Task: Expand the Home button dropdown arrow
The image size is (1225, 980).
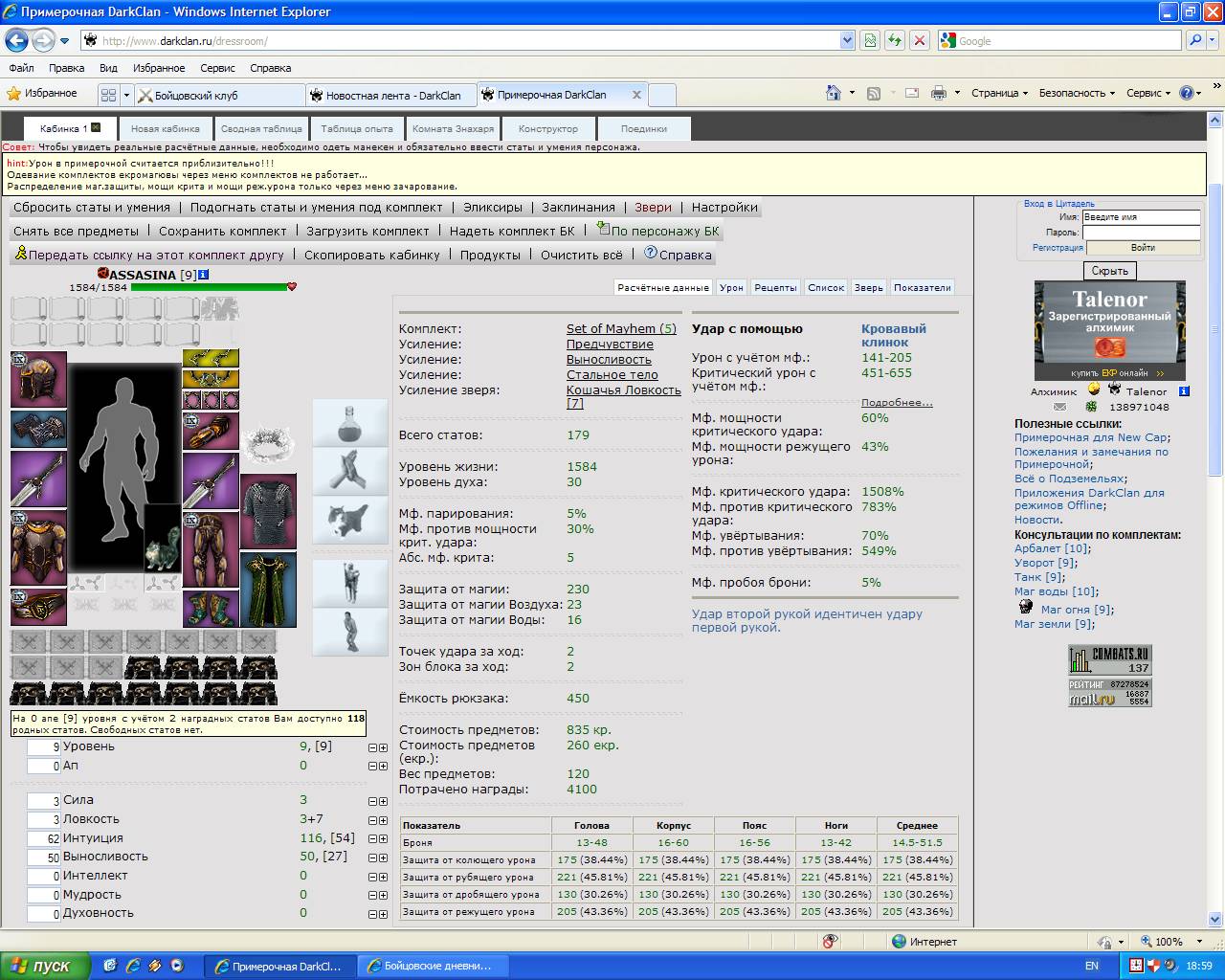Action: coord(852,93)
